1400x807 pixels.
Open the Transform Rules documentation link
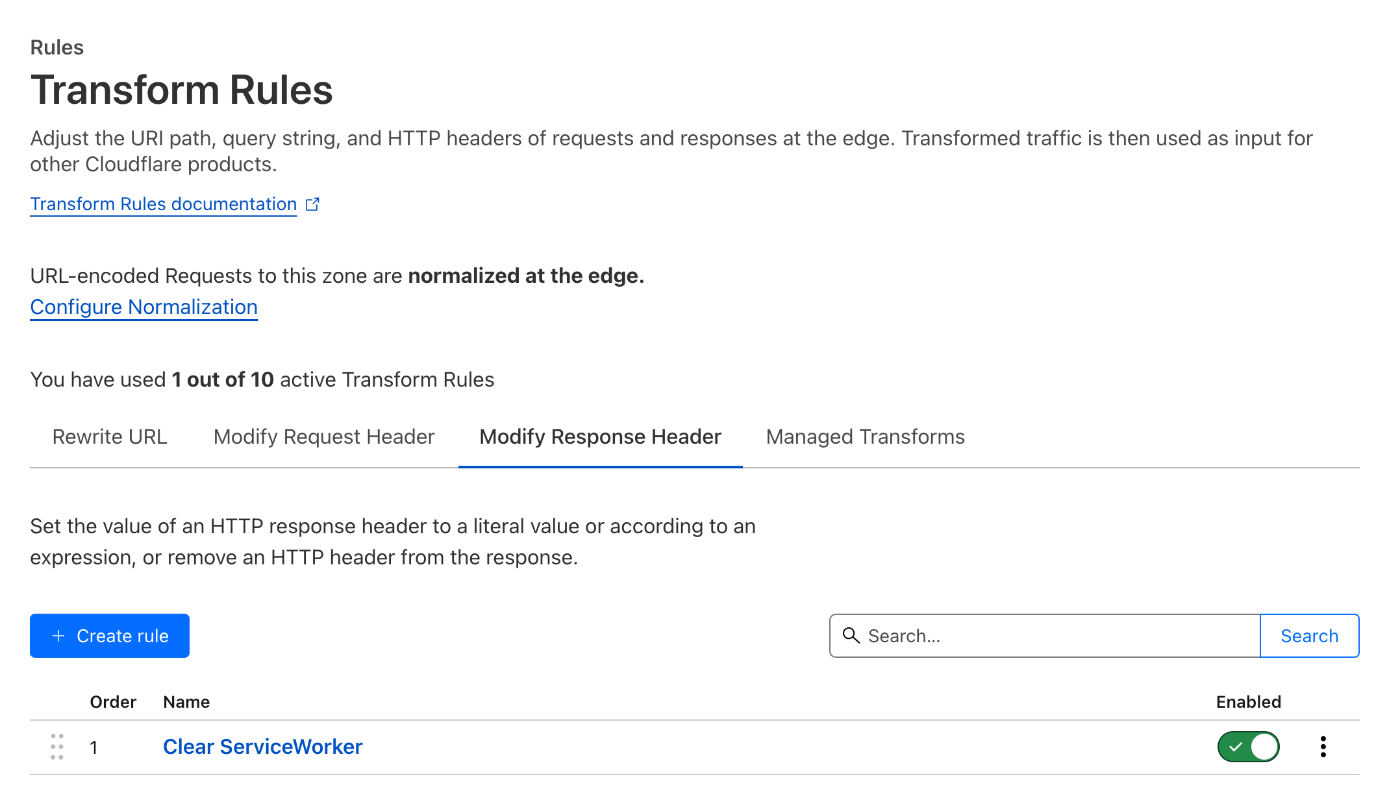(x=163, y=204)
